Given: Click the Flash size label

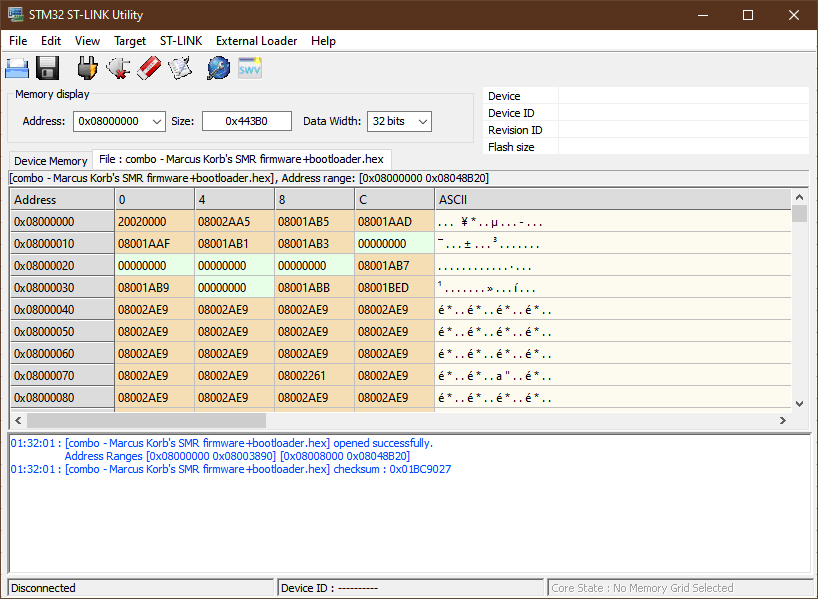Looking at the screenshot, I should tap(511, 147).
